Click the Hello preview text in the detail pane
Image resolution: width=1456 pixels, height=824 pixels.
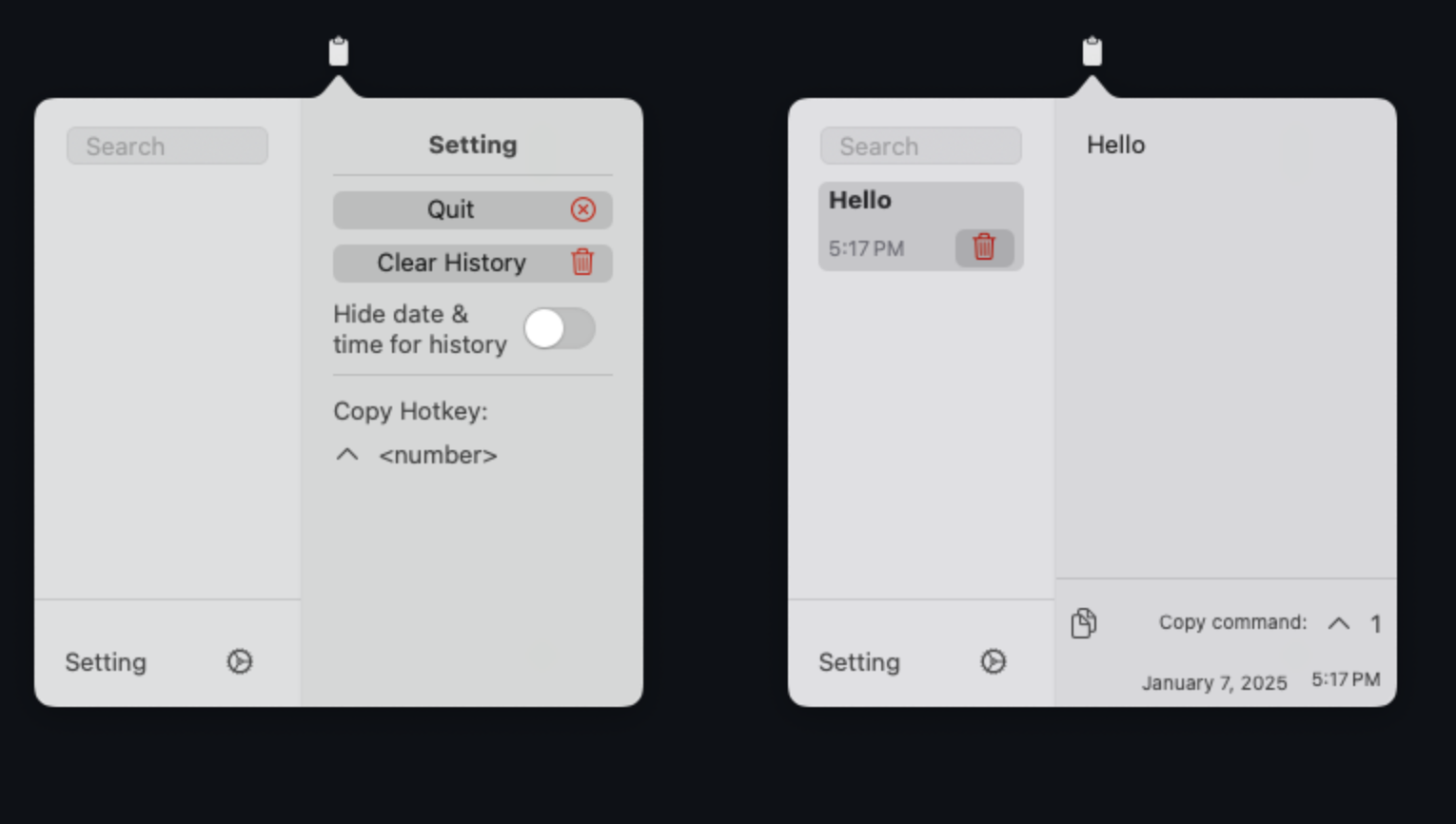[1115, 145]
